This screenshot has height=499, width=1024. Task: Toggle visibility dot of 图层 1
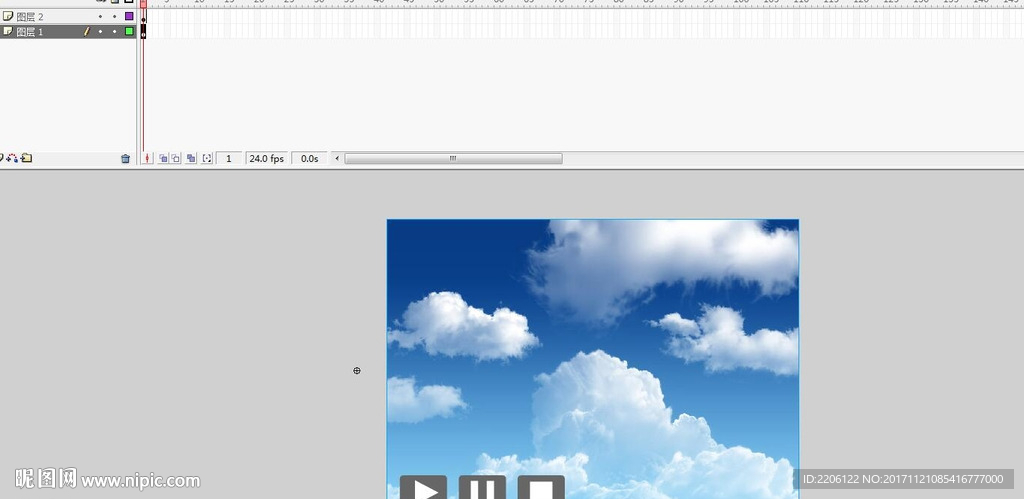[x=100, y=31]
